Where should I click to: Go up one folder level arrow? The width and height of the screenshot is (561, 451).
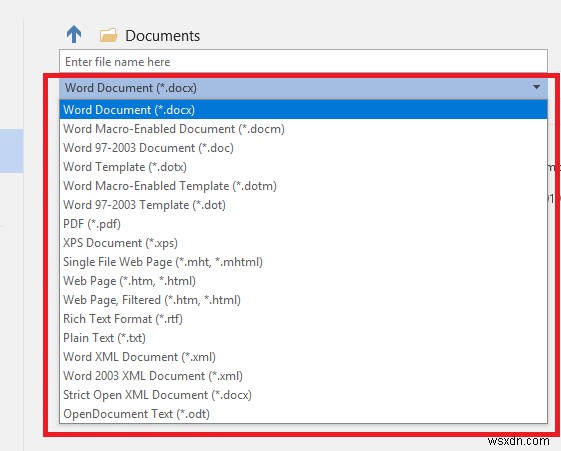74,34
